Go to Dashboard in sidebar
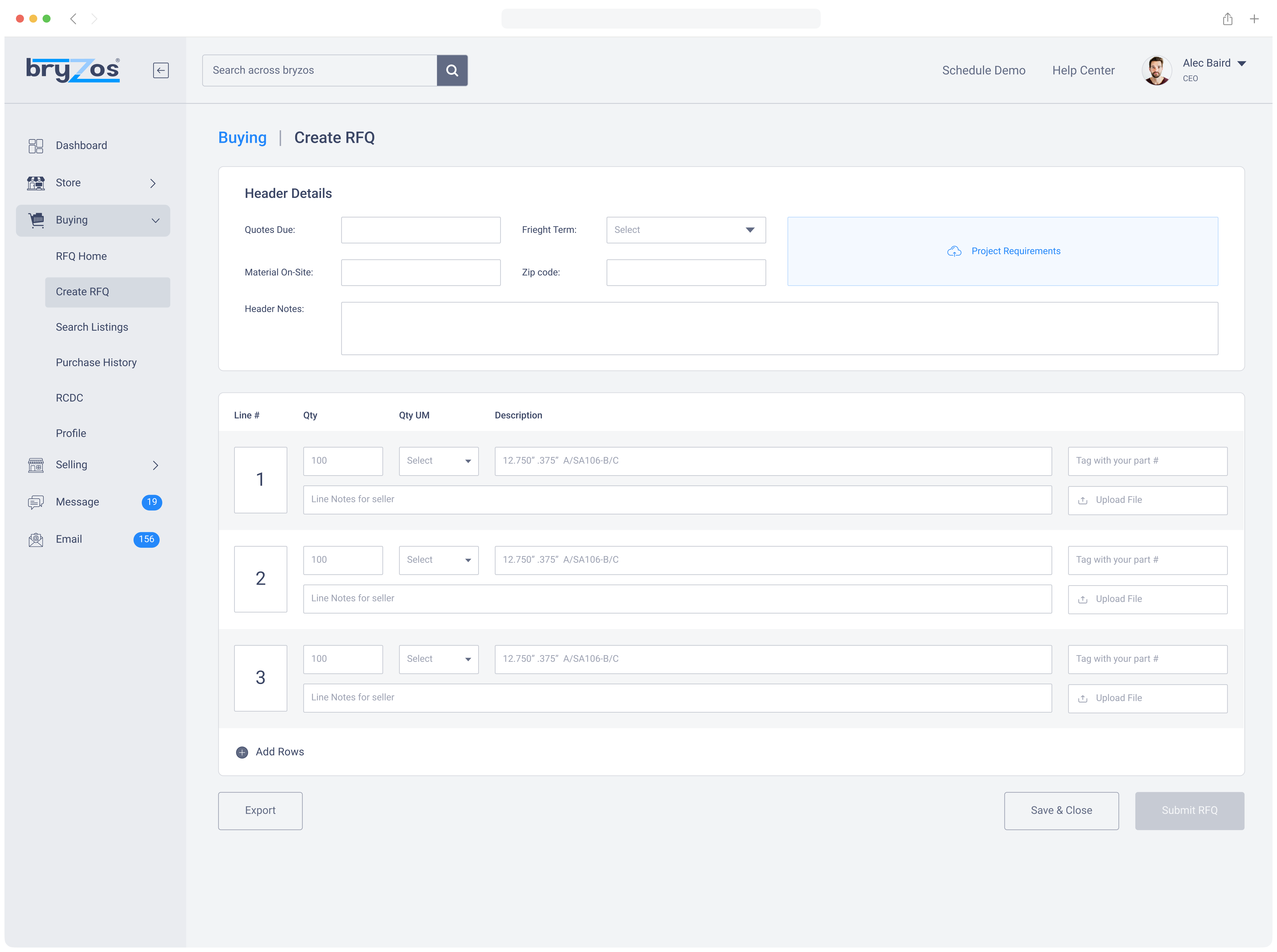This screenshot has height=952, width=1277. pos(81,146)
